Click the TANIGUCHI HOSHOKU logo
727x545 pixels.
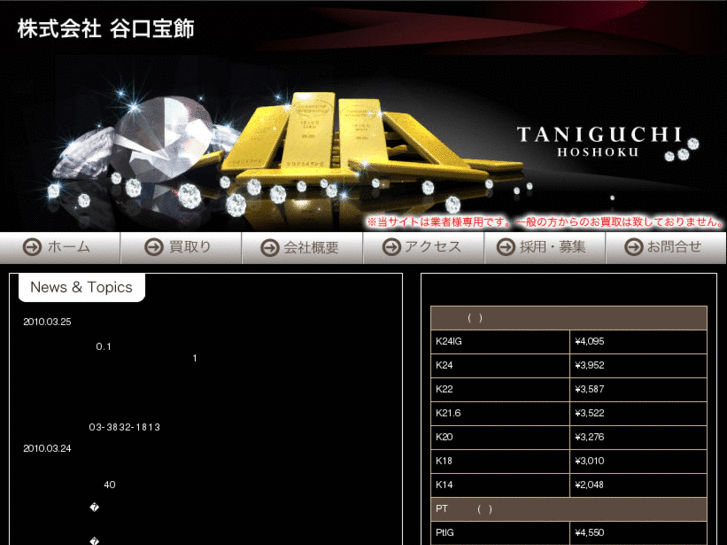coord(607,142)
